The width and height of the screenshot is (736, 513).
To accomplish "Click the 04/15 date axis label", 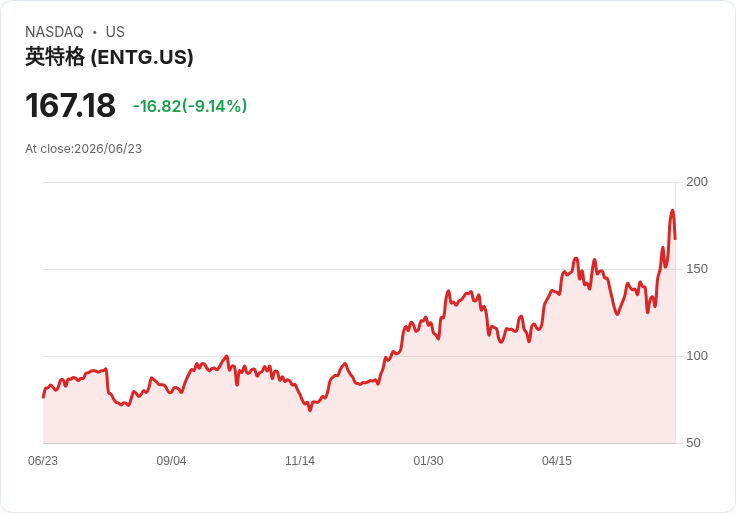I will [x=557, y=461].
